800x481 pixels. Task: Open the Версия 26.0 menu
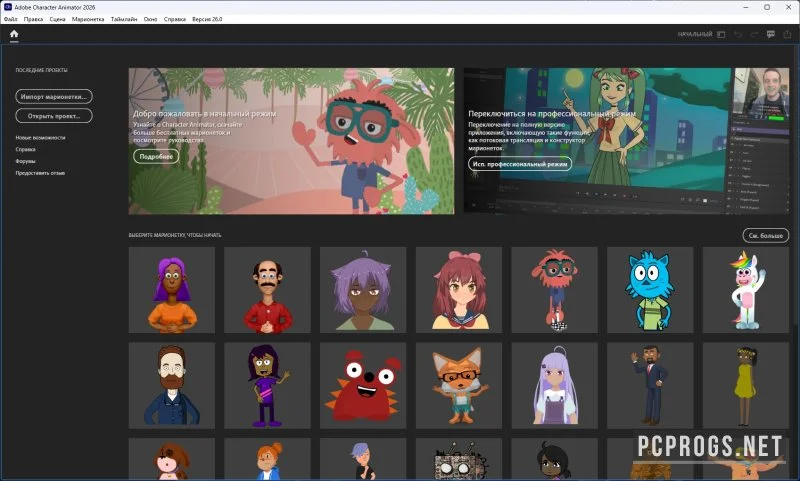207,19
